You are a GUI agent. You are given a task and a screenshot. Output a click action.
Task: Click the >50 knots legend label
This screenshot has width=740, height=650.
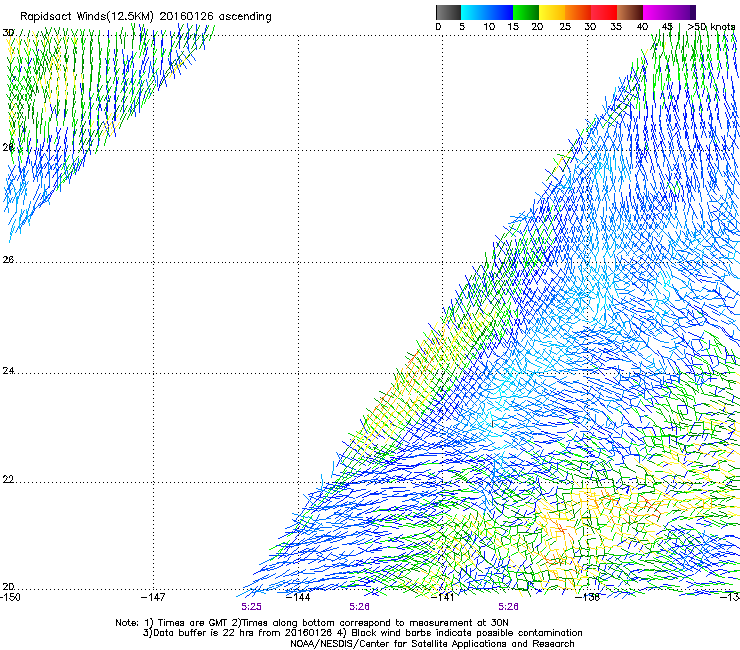click(x=711, y=27)
